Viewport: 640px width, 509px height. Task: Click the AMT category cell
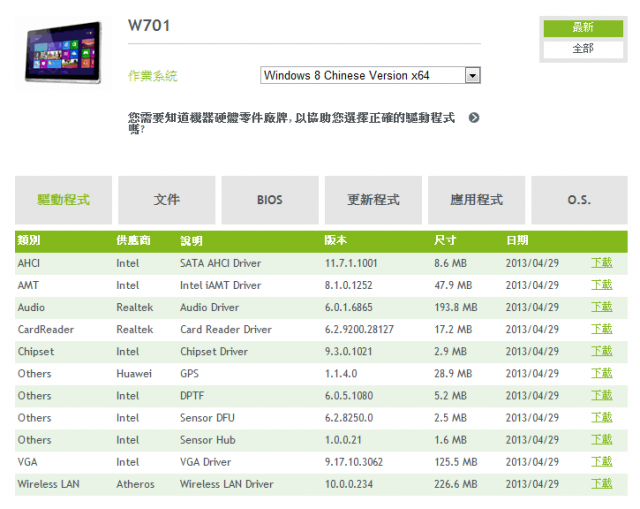click(x=28, y=285)
